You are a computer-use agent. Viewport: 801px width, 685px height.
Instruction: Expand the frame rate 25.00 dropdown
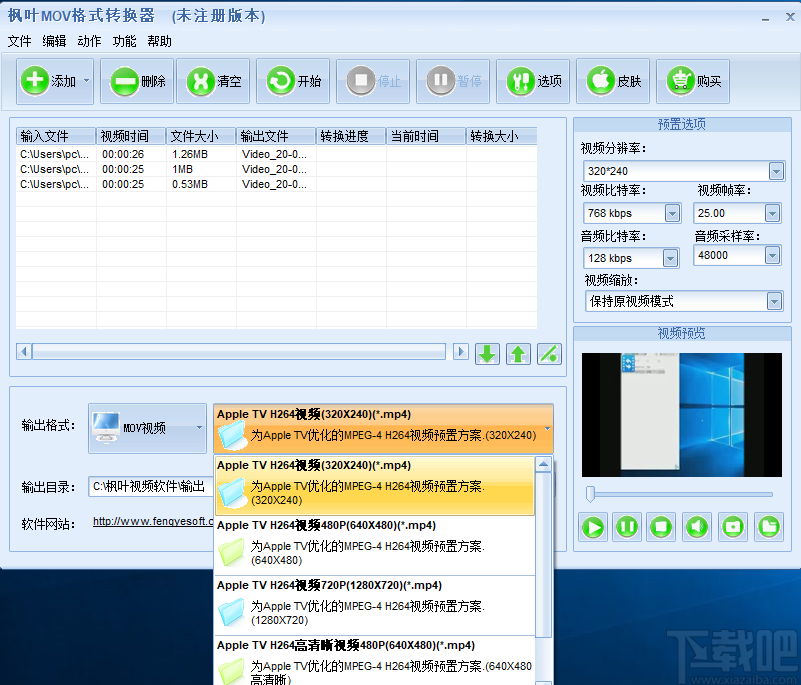click(772, 213)
